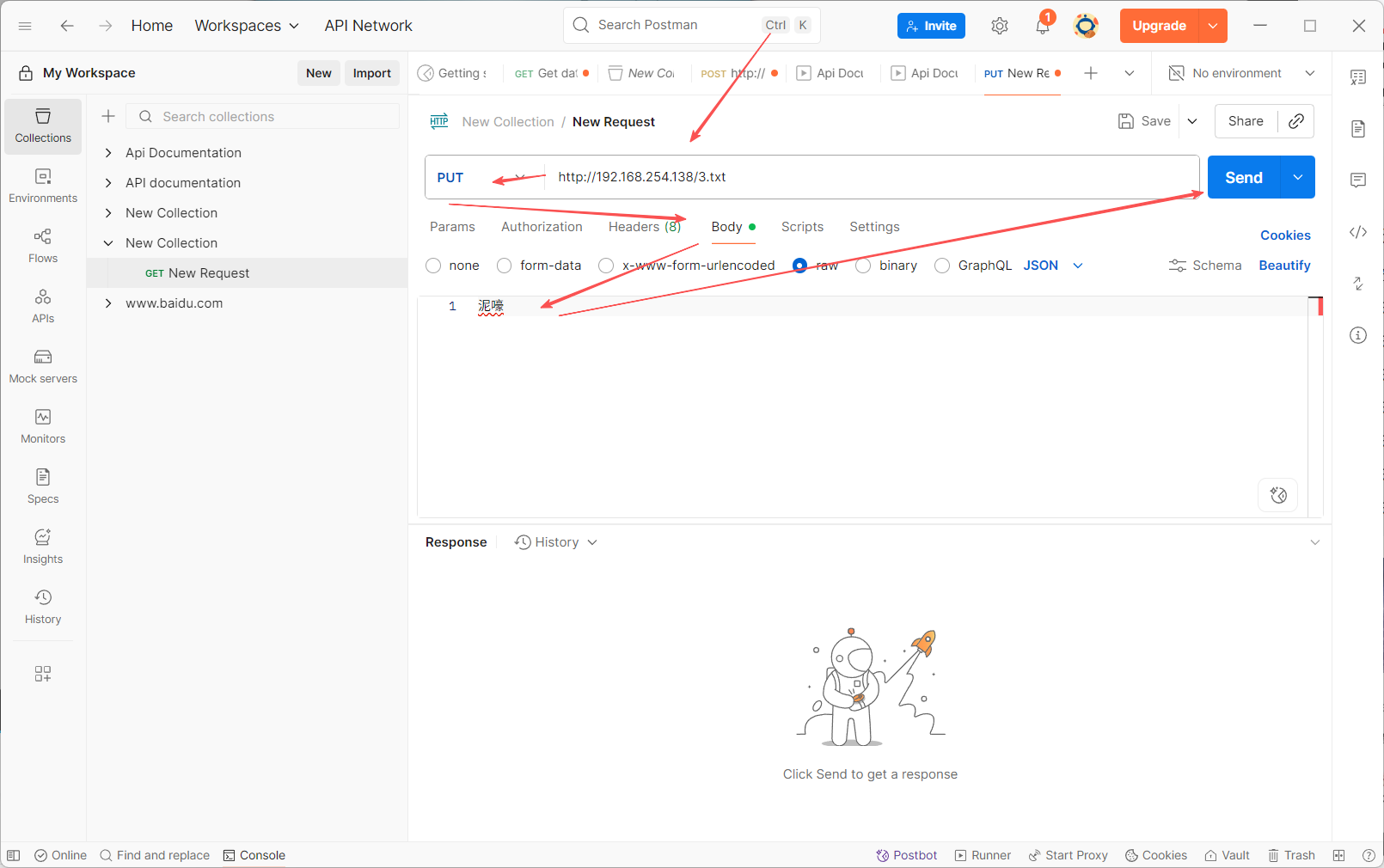Open the info icon in right sidebar
The image size is (1384, 868).
point(1358,335)
